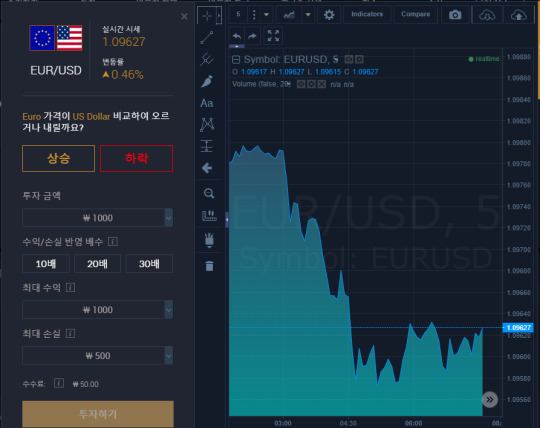540x428 pixels.
Task: Select the 30배 multiplier option
Action: 149,264
